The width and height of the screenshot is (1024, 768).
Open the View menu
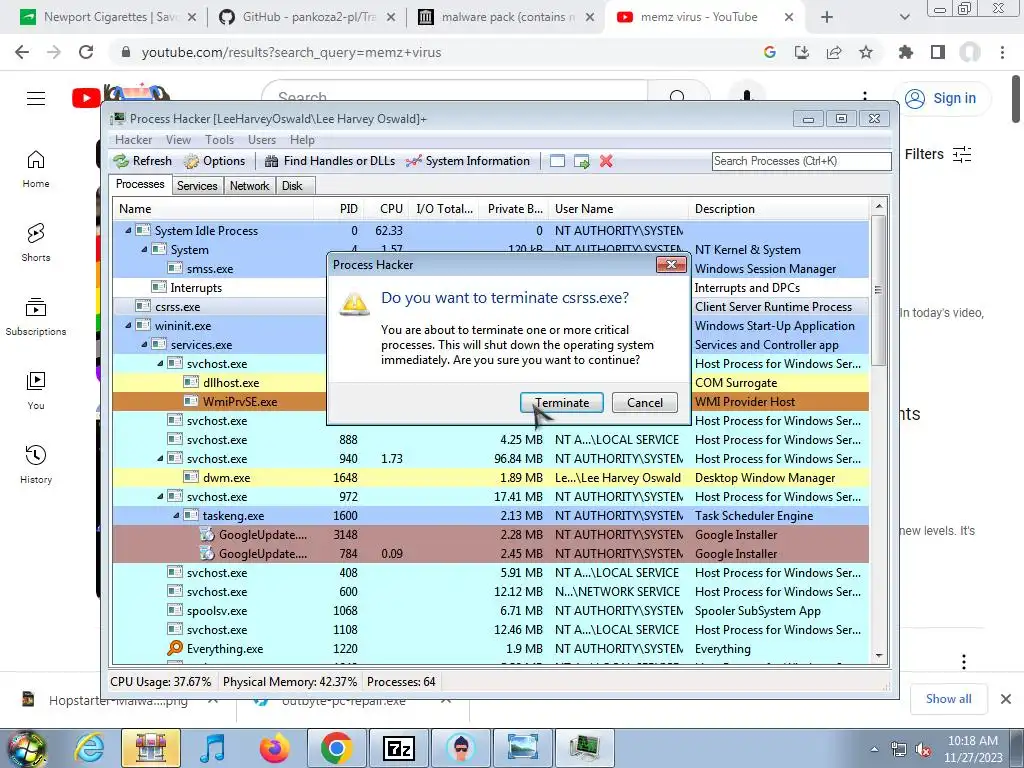coord(178,140)
